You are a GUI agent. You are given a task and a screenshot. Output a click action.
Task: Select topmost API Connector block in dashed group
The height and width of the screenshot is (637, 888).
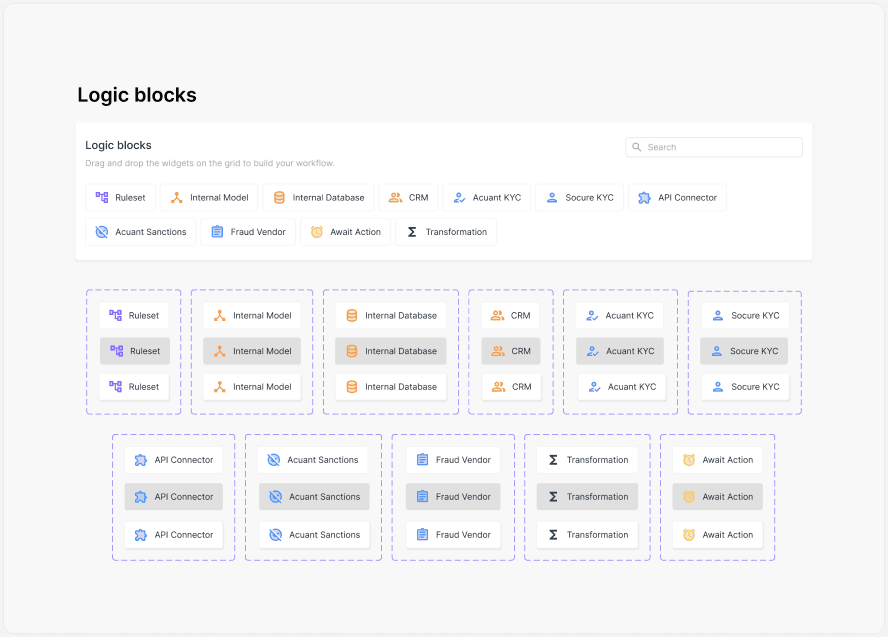click(173, 460)
